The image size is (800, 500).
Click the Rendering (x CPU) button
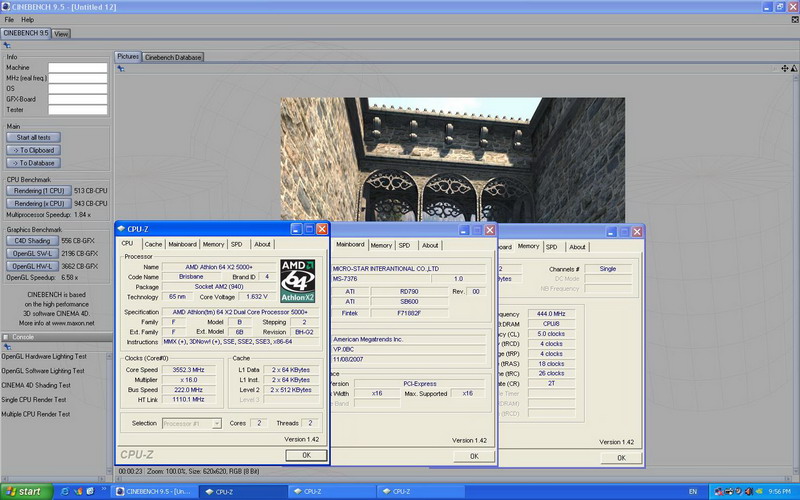pyautogui.click(x=38, y=203)
